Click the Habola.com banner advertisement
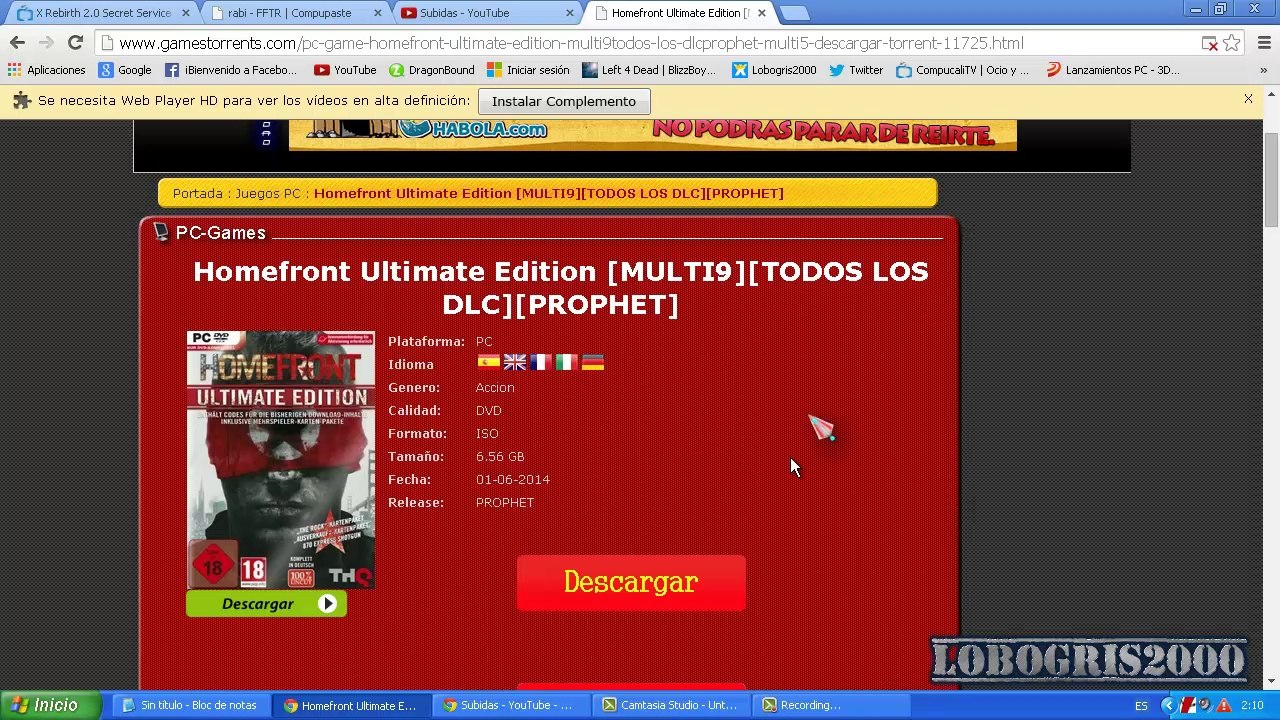This screenshot has width=1280, height=720. pyautogui.click(x=652, y=134)
